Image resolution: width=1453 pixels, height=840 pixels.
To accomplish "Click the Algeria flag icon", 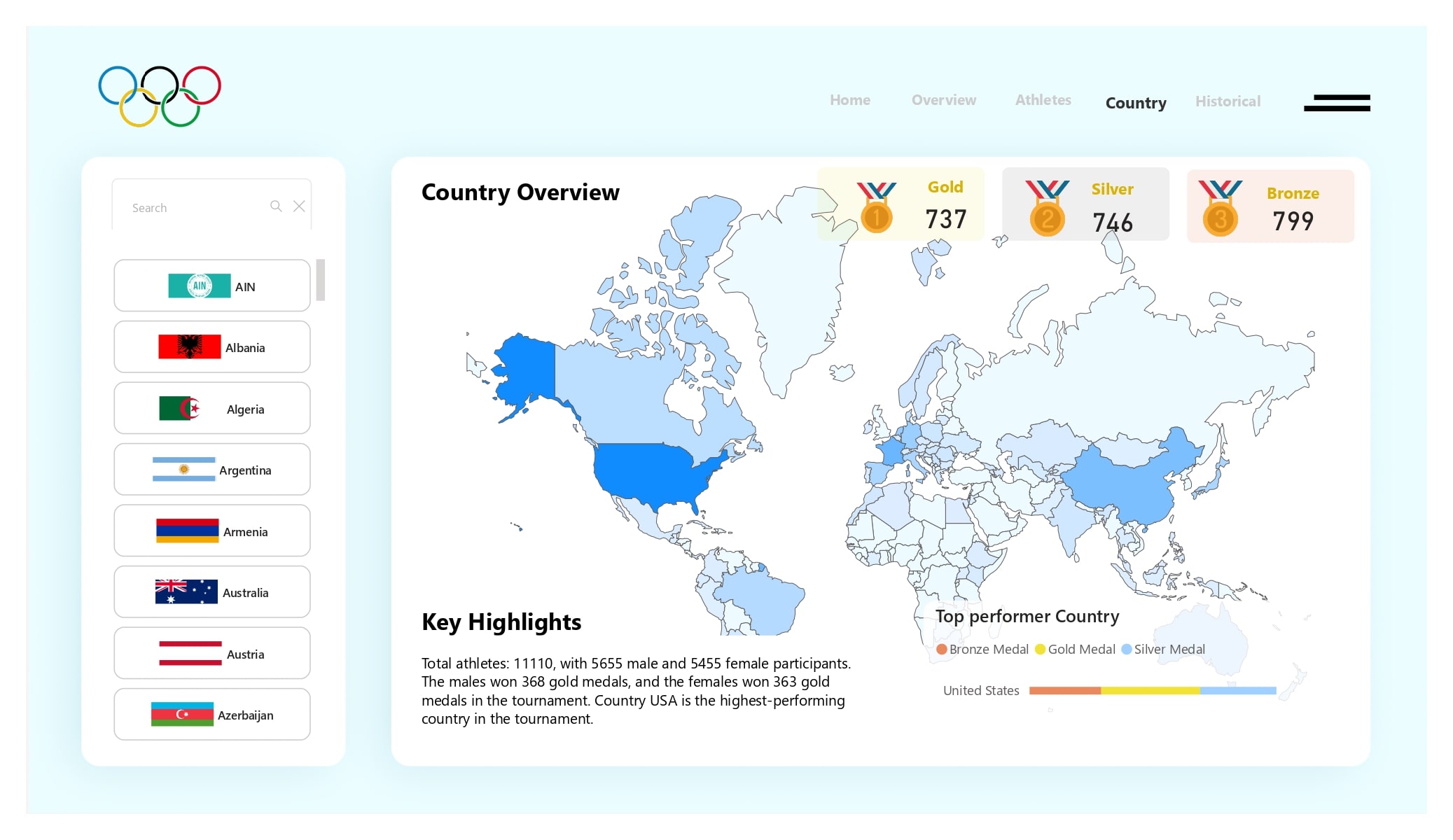I will [x=181, y=408].
